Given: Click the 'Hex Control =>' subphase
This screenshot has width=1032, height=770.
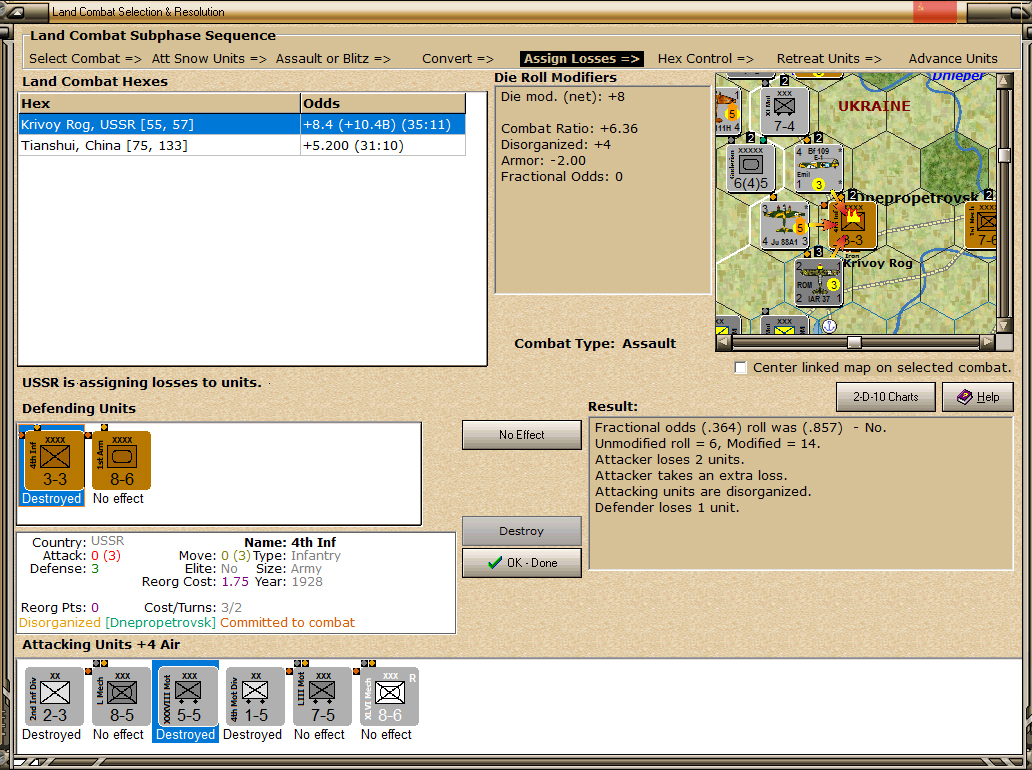Looking at the screenshot, I should click(706, 59).
